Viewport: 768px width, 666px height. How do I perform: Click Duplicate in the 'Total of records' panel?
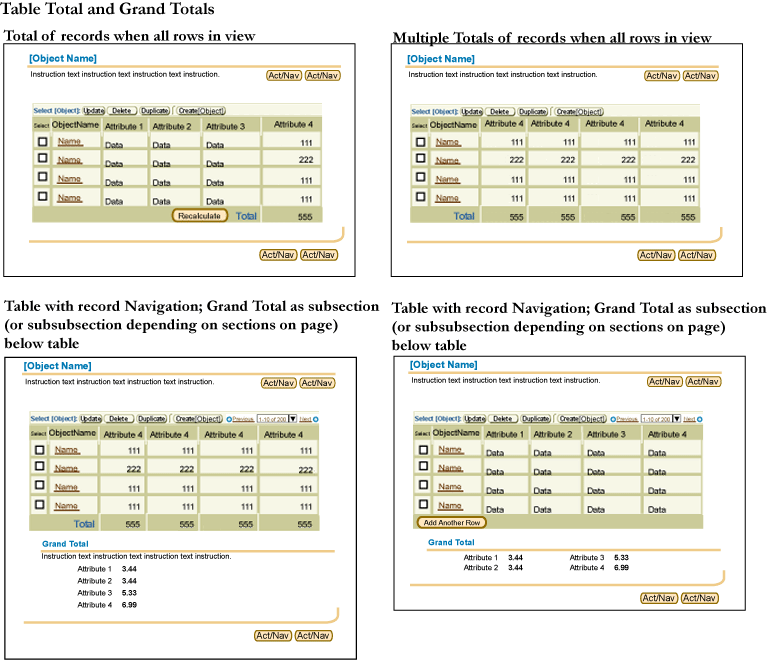(x=155, y=111)
